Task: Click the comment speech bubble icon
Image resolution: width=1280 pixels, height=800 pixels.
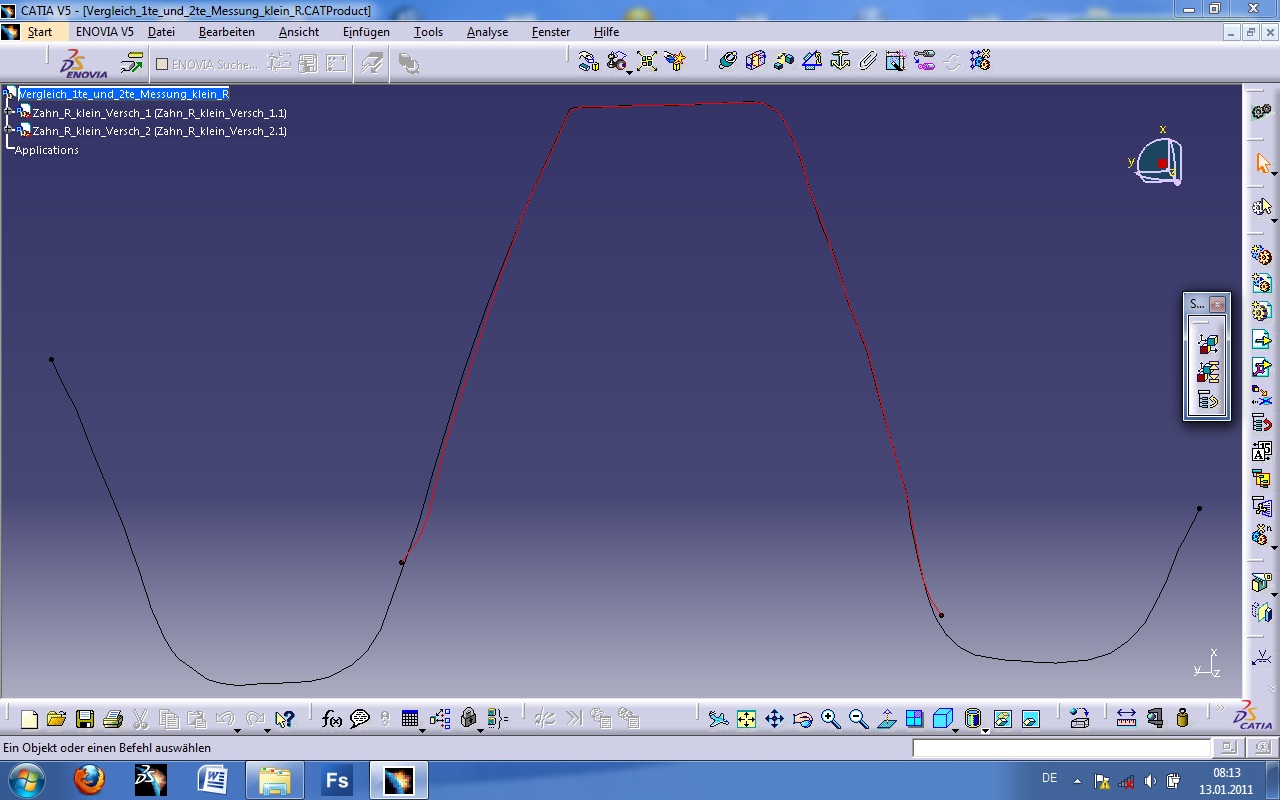Action: (x=360, y=718)
